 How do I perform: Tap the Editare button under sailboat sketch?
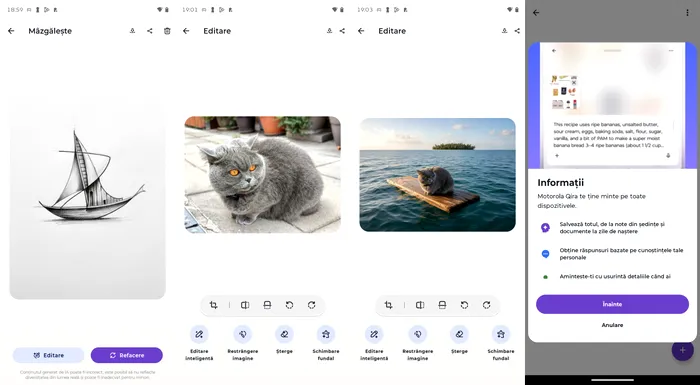[48, 355]
